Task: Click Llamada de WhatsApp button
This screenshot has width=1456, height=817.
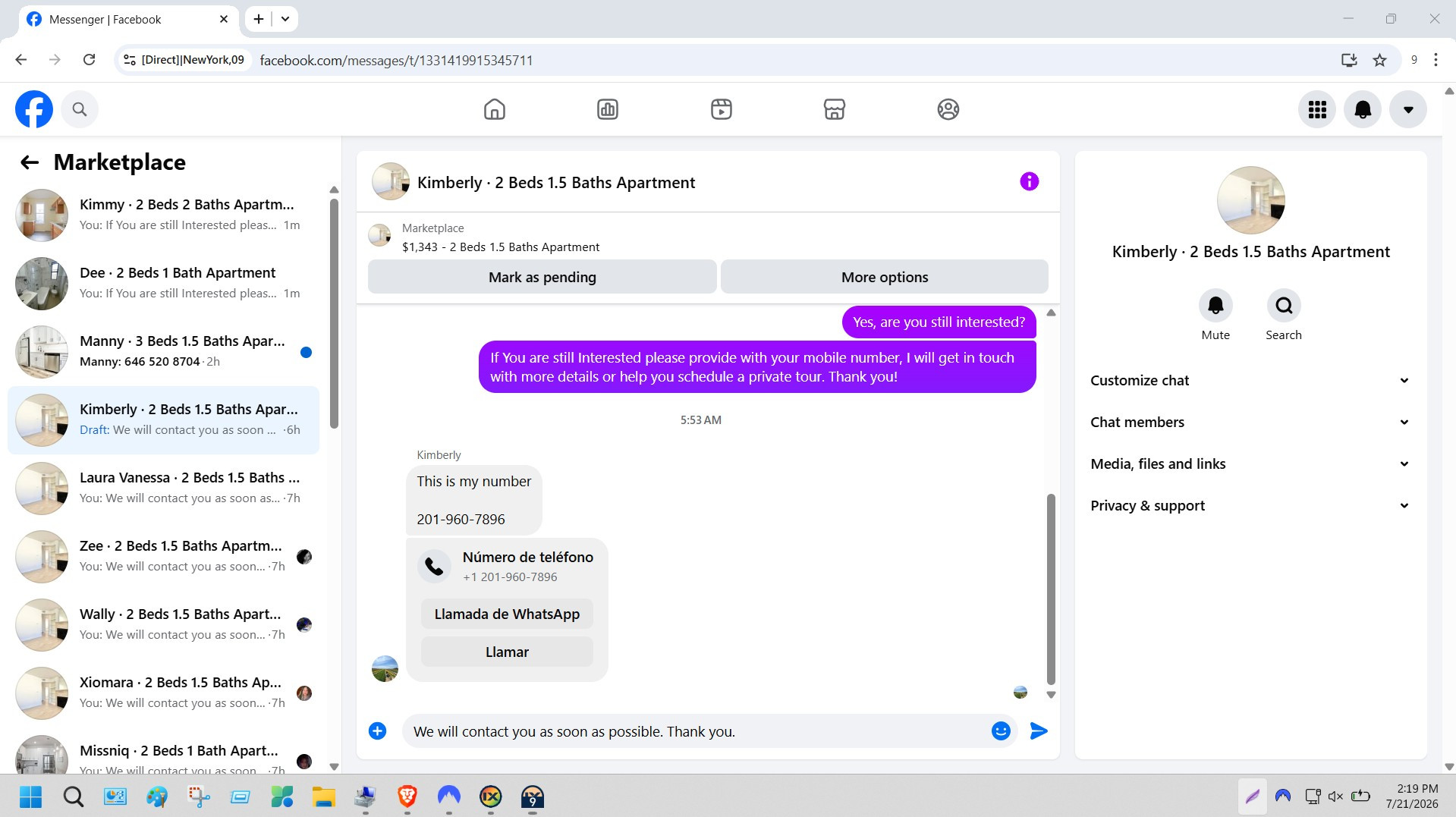Action: (x=507, y=614)
